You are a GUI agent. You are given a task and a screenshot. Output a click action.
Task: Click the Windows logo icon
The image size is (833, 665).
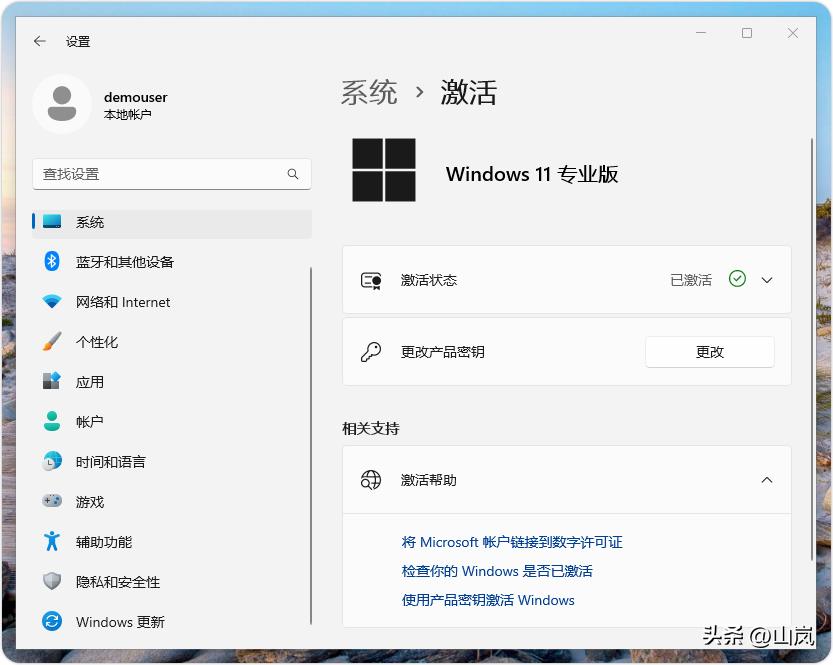pyautogui.click(x=384, y=170)
